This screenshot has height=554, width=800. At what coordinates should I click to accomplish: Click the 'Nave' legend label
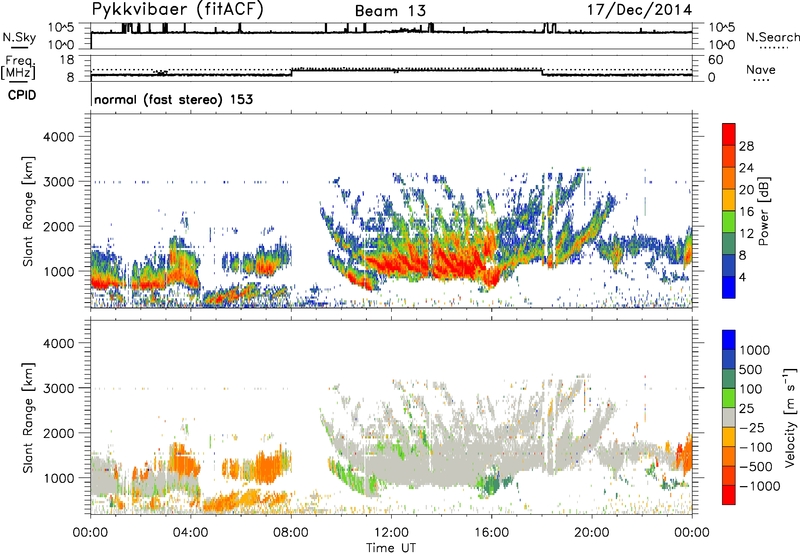(x=761, y=70)
